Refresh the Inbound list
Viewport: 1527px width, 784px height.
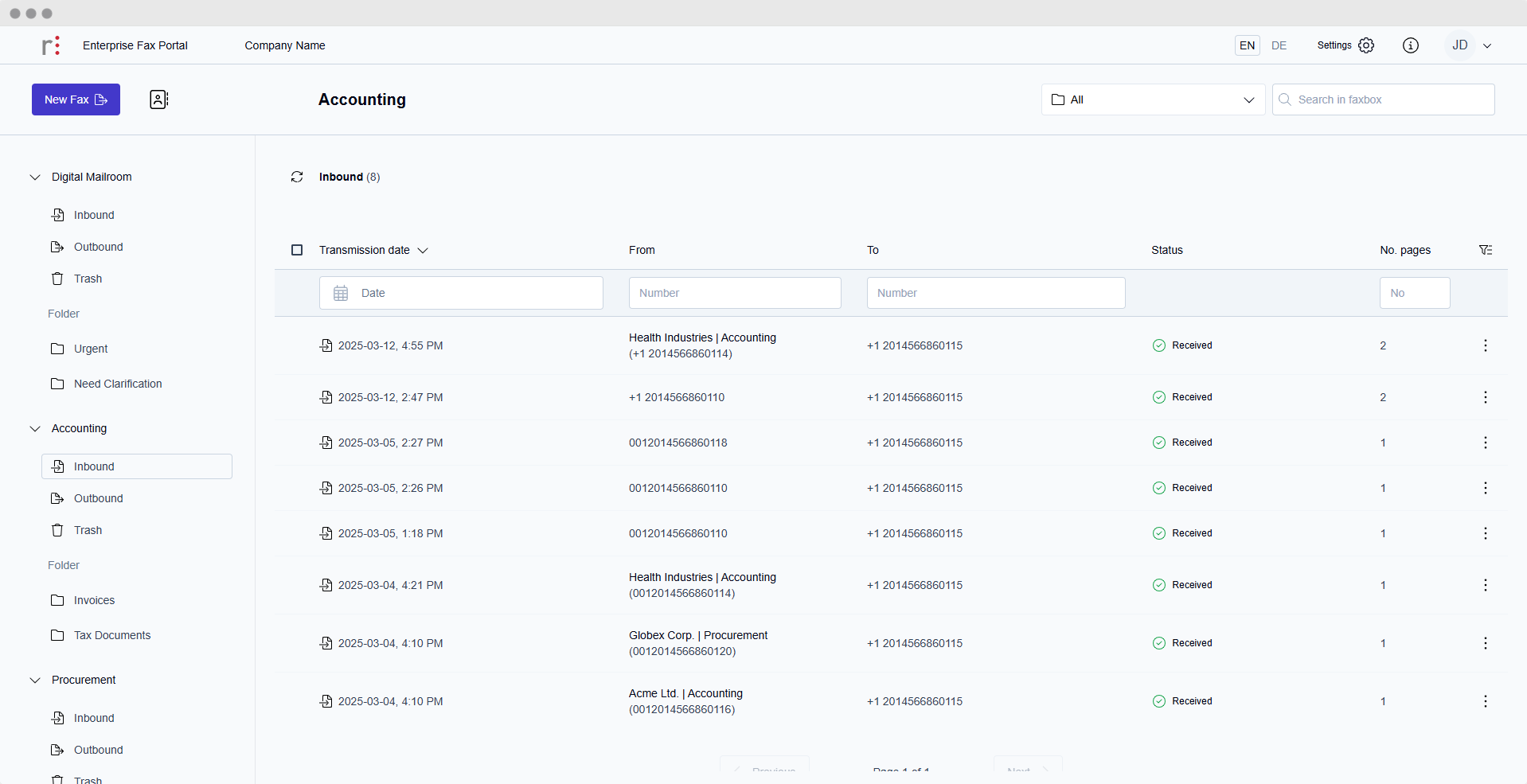(x=297, y=177)
